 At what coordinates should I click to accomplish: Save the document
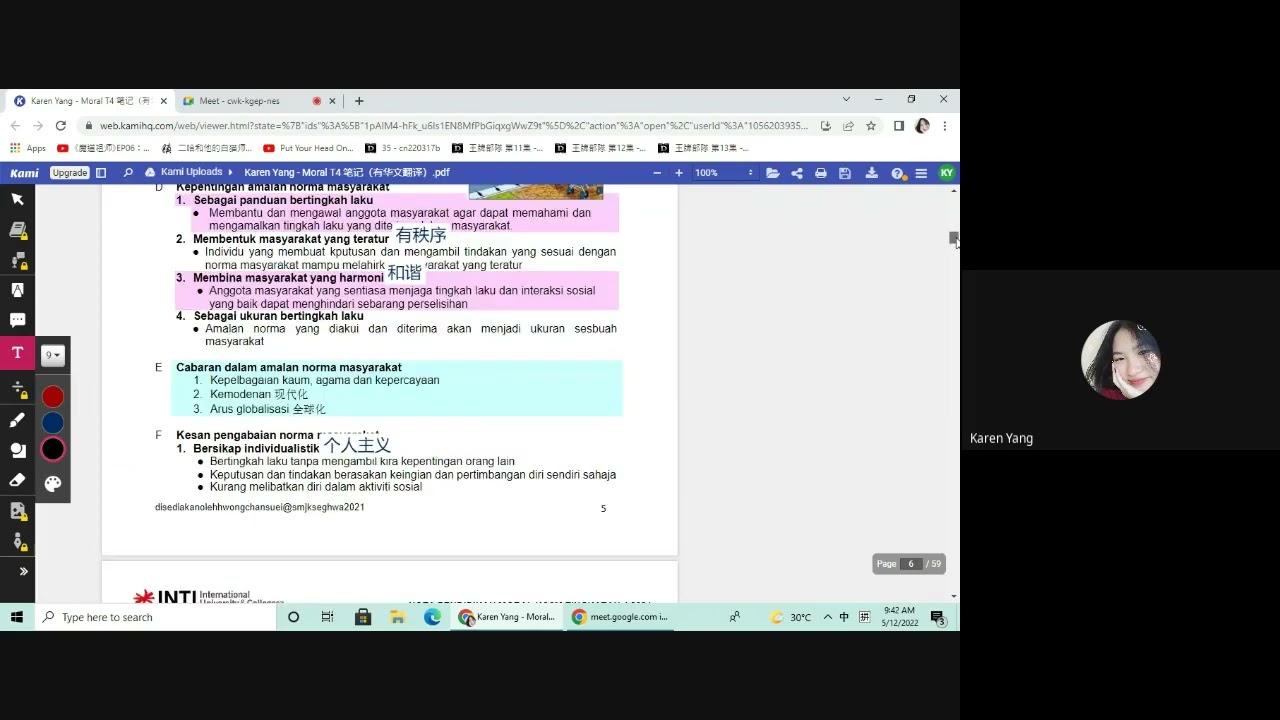(845, 173)
